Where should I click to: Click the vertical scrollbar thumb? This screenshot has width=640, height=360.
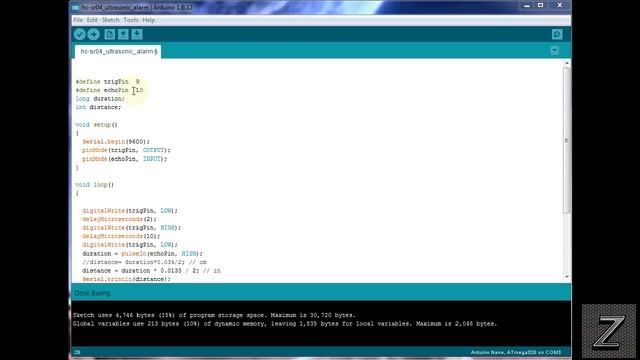(567, 140)
